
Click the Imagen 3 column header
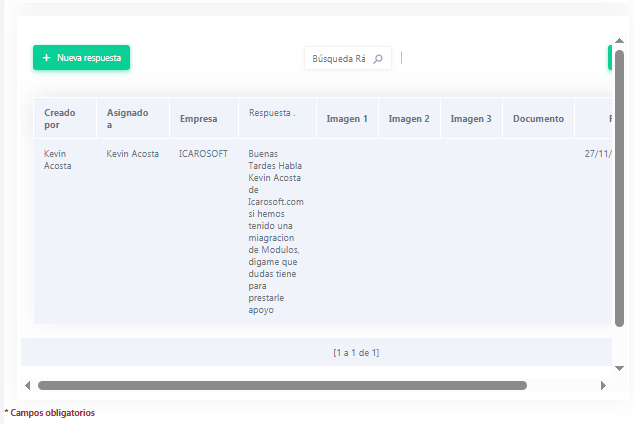point(471,119)
